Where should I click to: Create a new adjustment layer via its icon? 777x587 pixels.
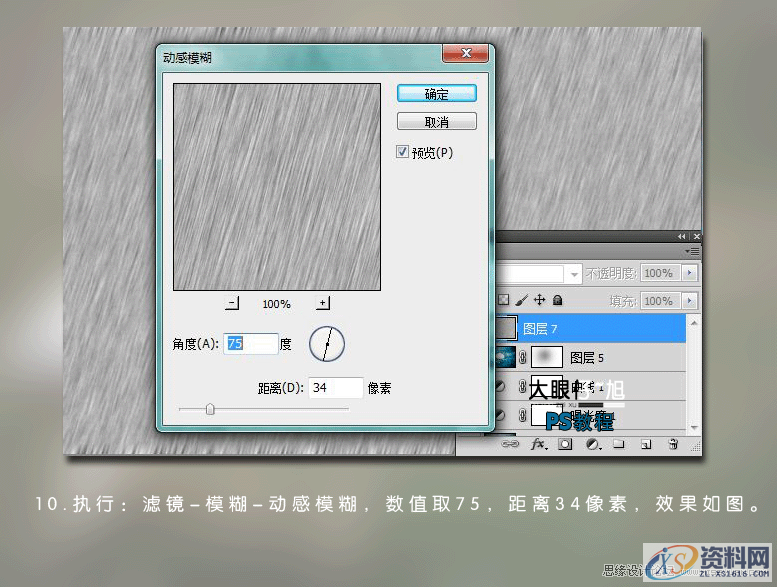pyautogui.click(x=592, y=442)
